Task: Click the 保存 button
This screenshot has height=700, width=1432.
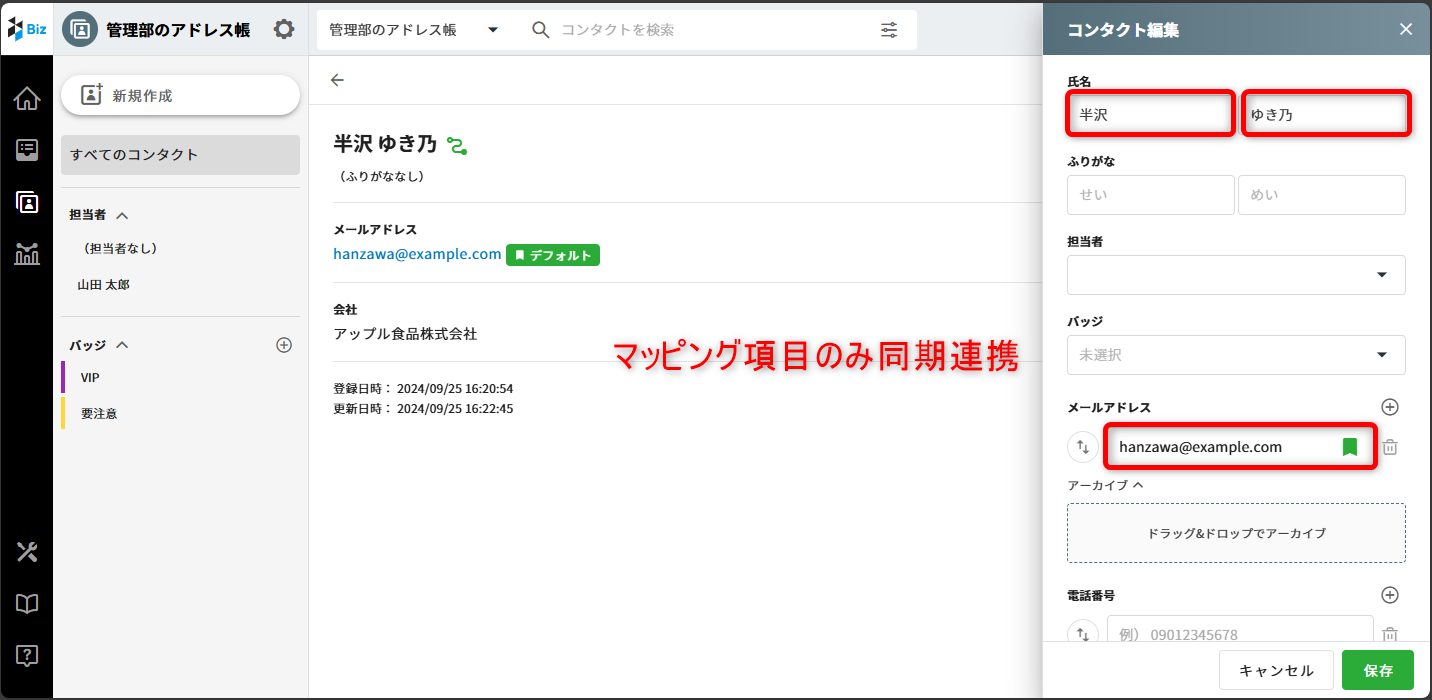Action: [x=1377, y=671]
